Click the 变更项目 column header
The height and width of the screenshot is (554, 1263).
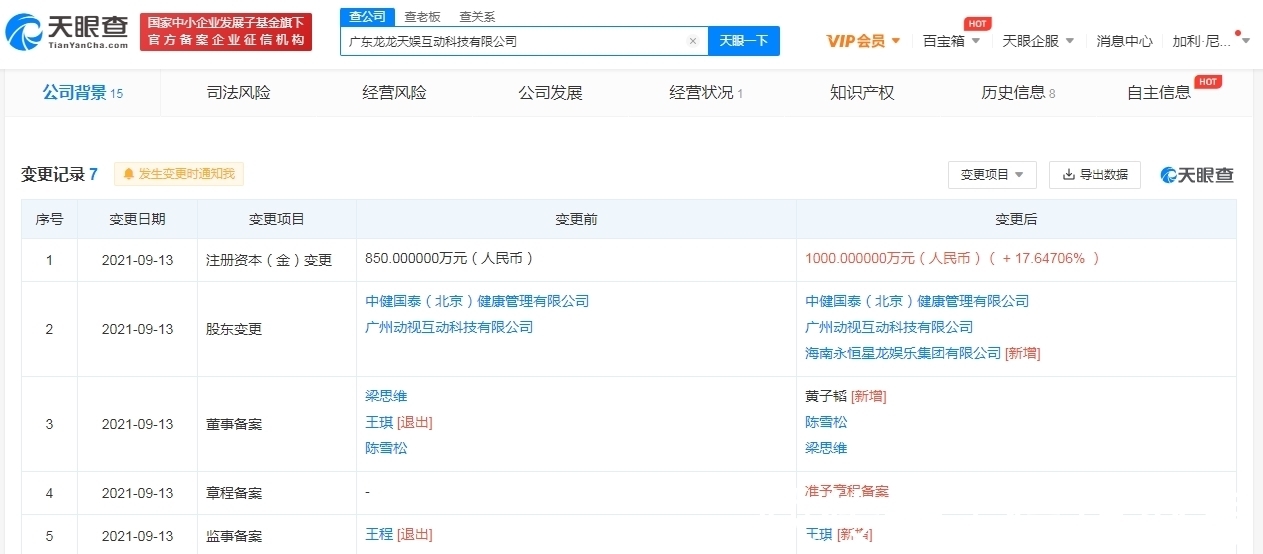coord(277,219)
